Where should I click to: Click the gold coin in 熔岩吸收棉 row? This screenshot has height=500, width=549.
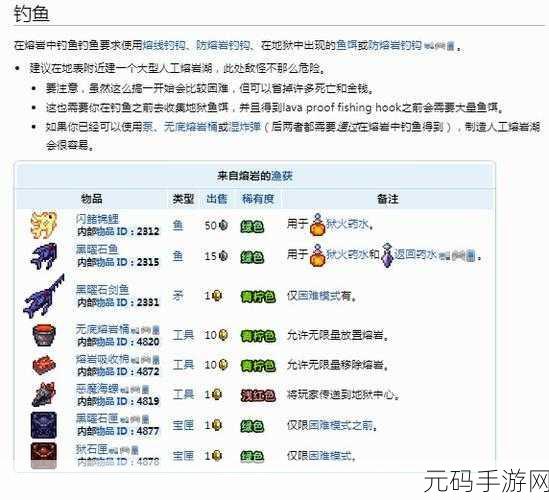click(223, 365)
